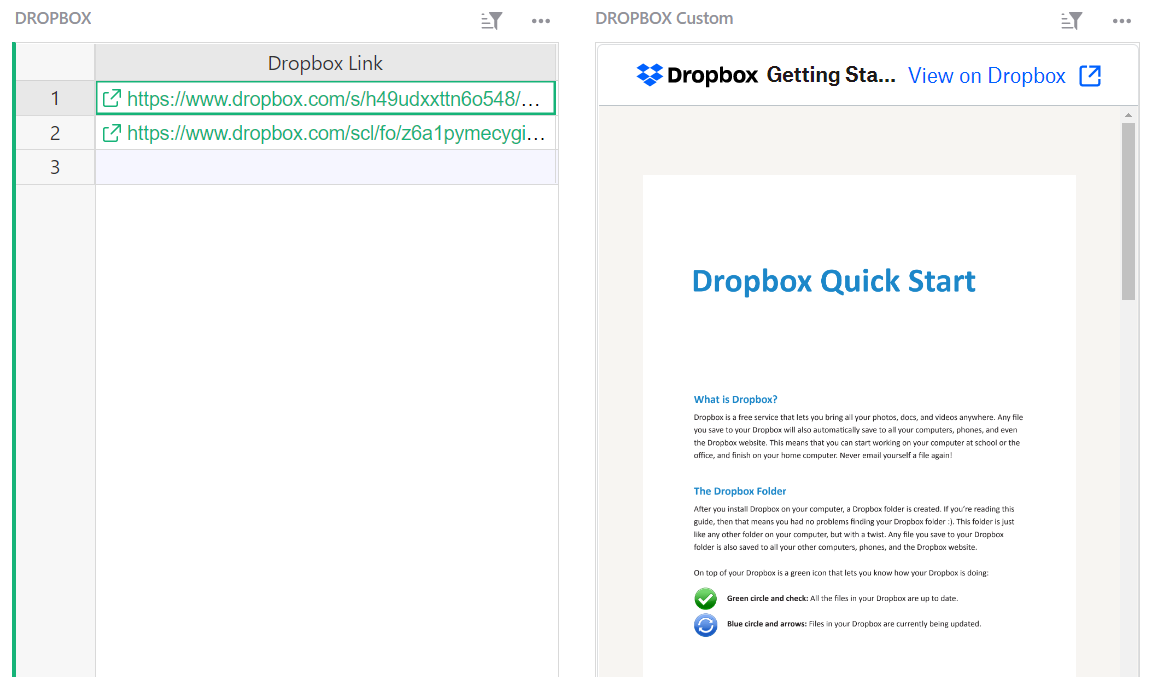Click the preview's vertical scrollbar thumb
Viewport: 1153px width, 677px height.
coord(1128,210)
